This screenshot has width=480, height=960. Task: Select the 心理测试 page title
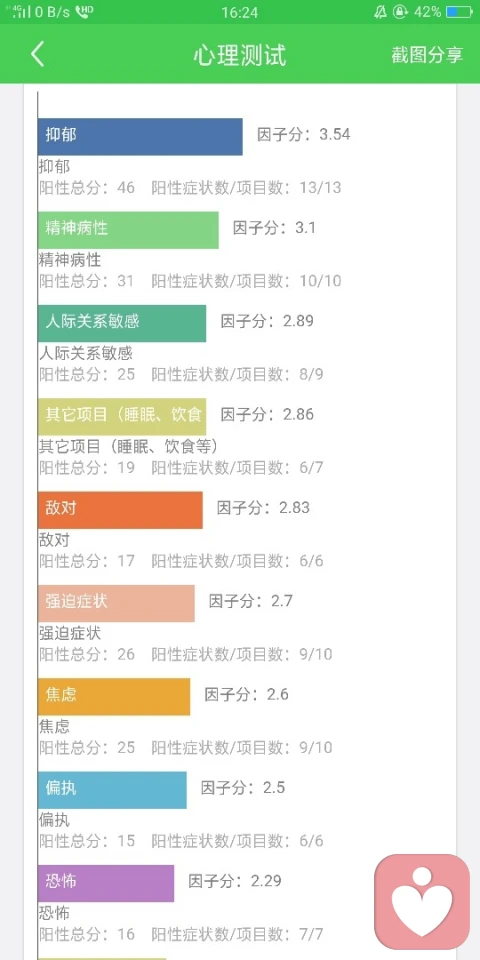click(239, 55)
